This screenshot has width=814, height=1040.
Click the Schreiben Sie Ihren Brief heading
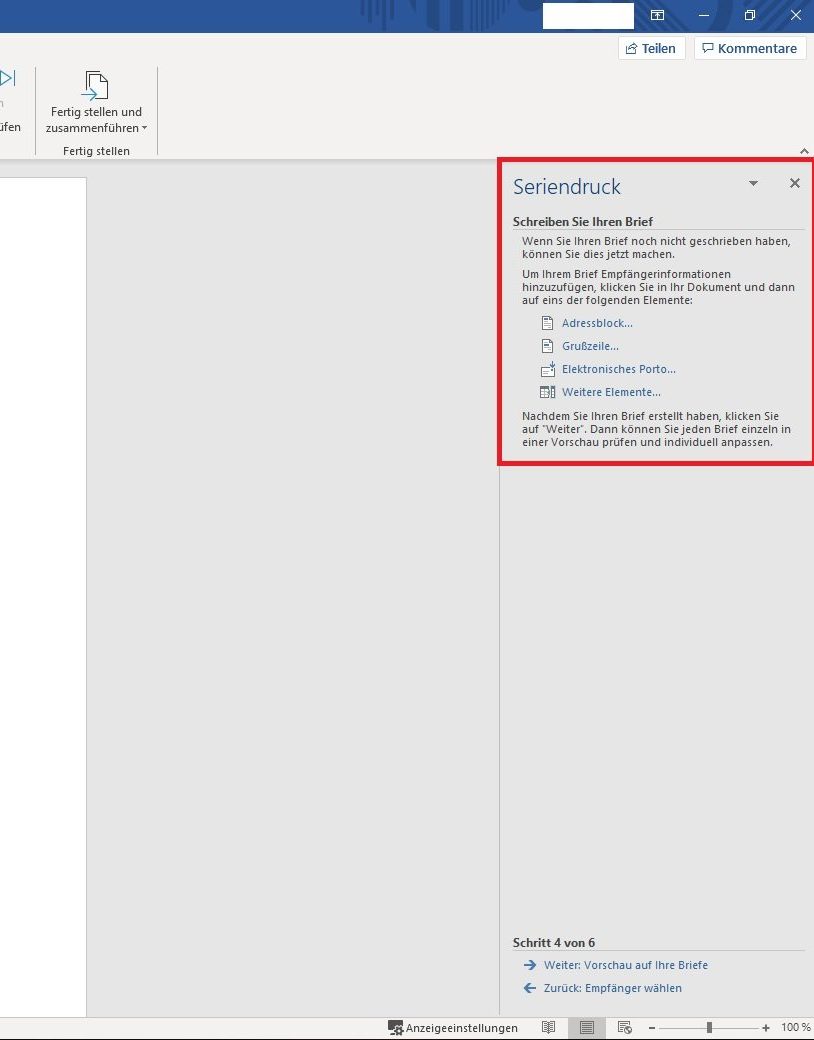pos(582,222)
